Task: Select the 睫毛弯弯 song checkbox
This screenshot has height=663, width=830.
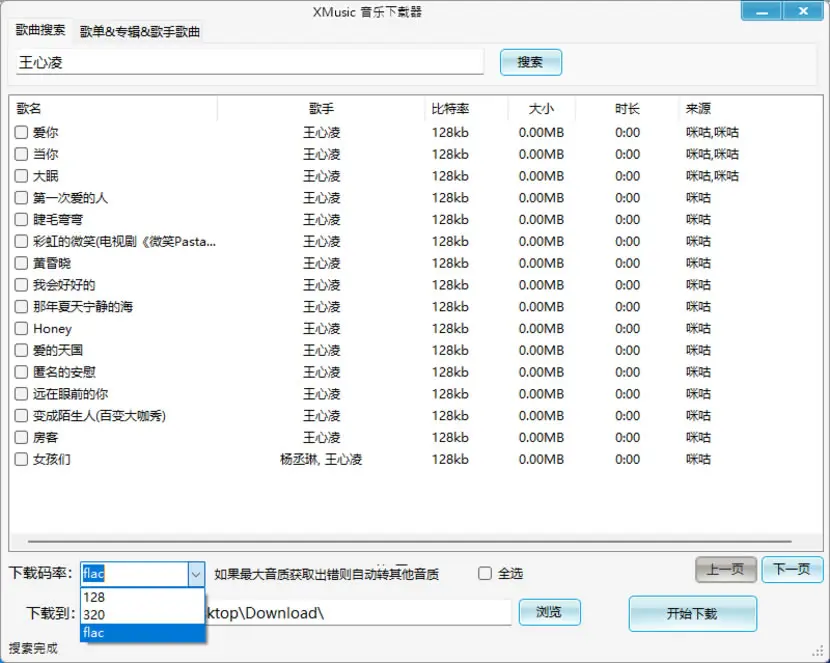Action: (21, 220)
